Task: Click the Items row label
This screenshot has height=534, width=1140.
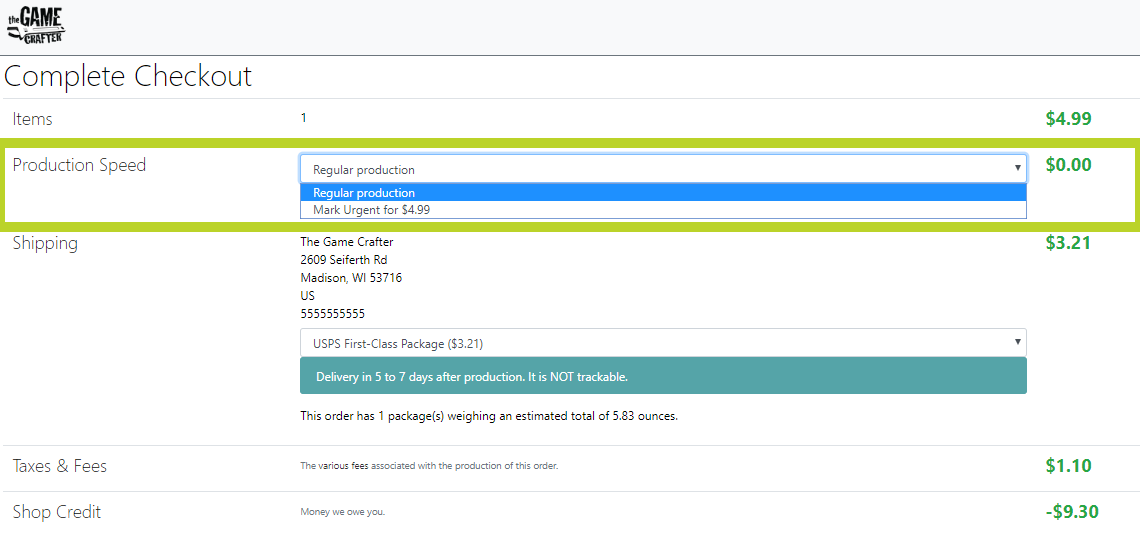Action: pyautogui.click(x=33, y=119)
